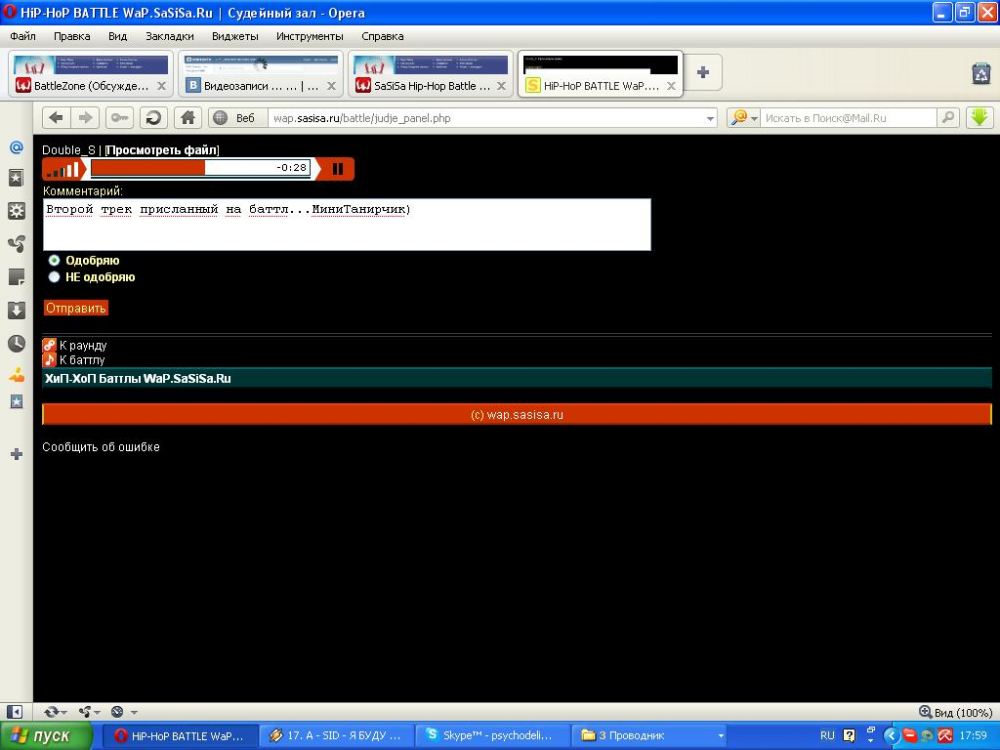Seek in the audio player progress bar
Screen dimensions: 1000x750
[x=200, y=168]
